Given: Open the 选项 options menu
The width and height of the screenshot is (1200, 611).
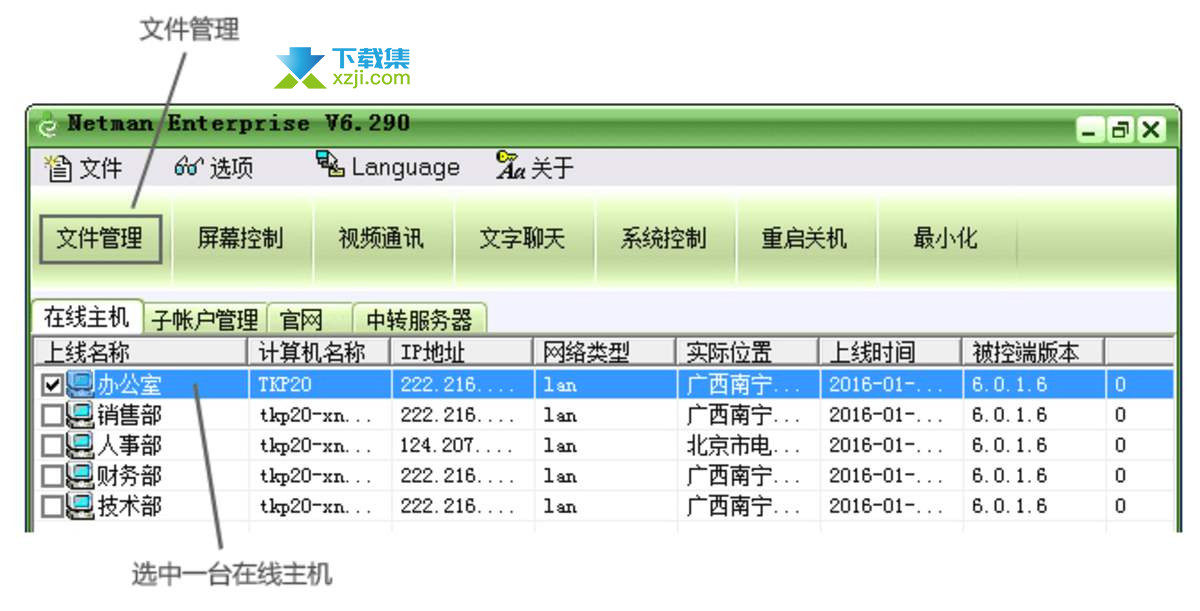Looking at the screenshot, I should pyautogui.click(x=214, y=168).
